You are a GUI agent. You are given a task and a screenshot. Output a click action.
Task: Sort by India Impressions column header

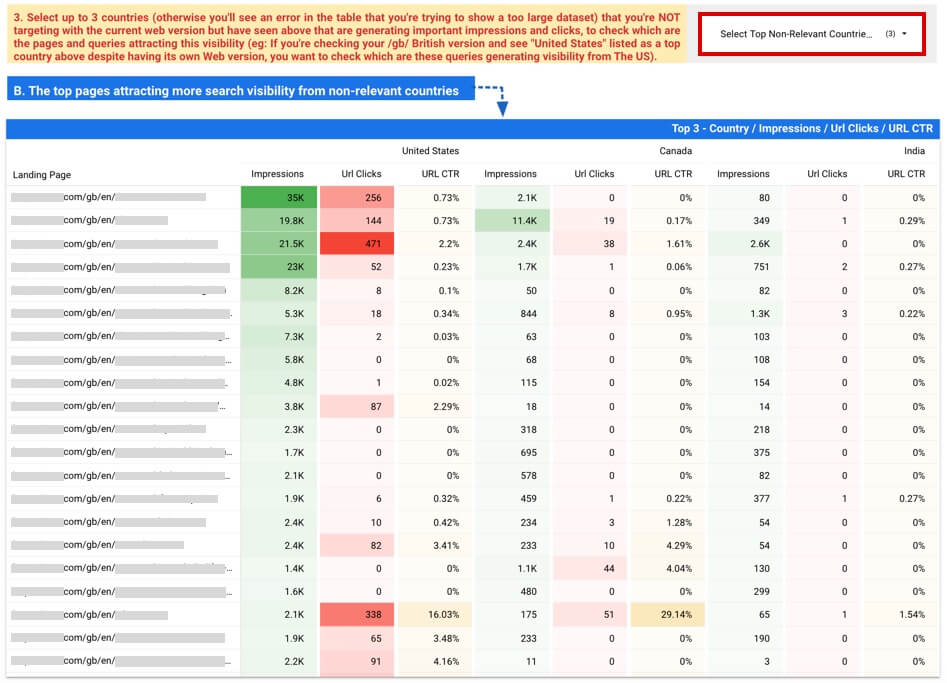click(743, 174)
